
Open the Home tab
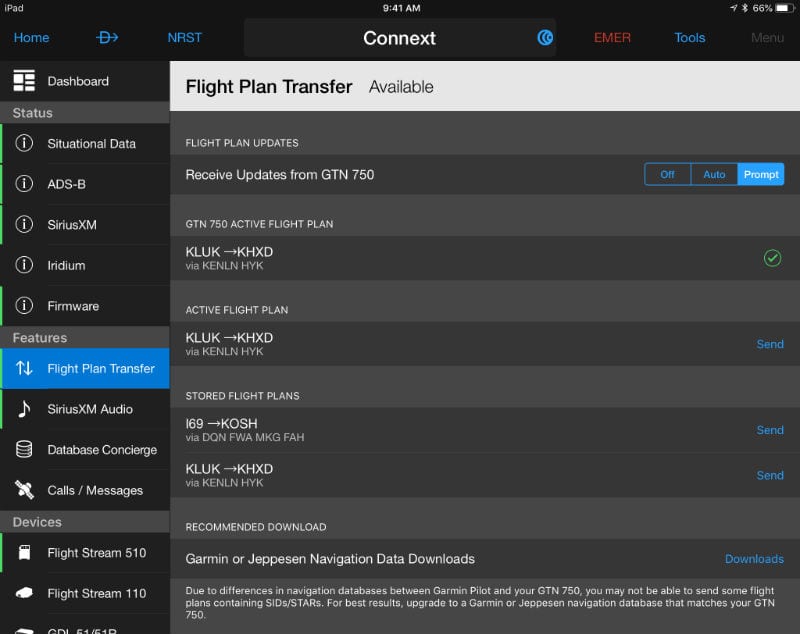pos(32,37)
